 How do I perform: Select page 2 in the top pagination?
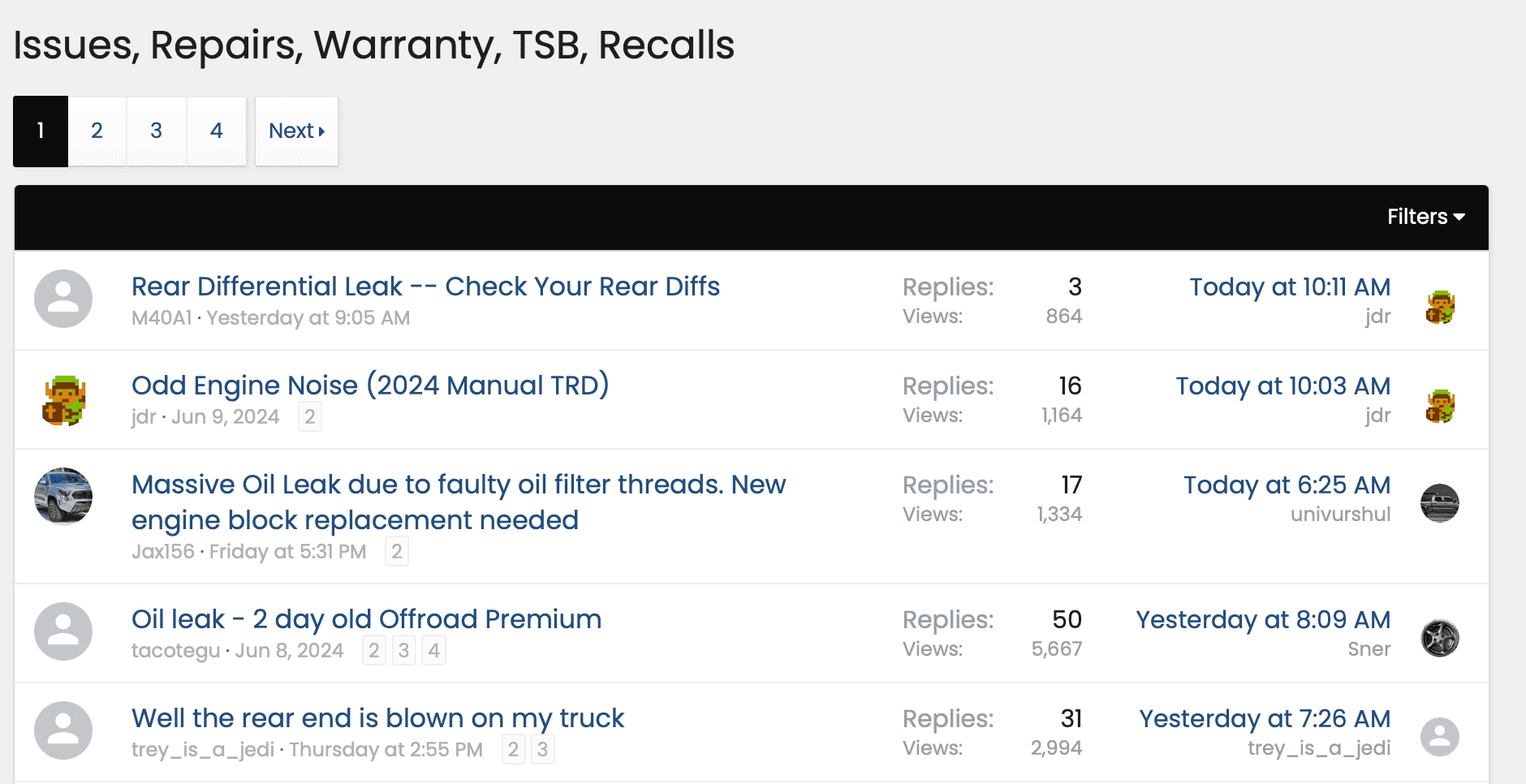click(x=97, y=131)
